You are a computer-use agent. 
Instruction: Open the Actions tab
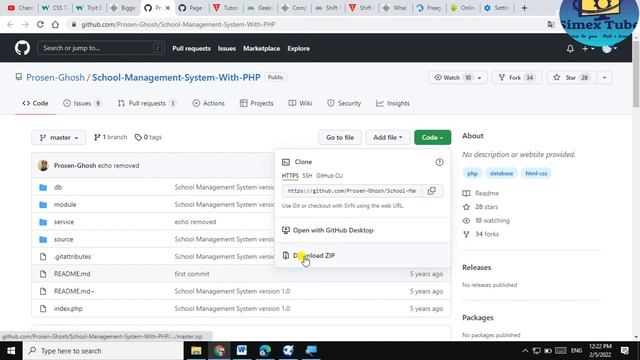click(x=209, y=103)
